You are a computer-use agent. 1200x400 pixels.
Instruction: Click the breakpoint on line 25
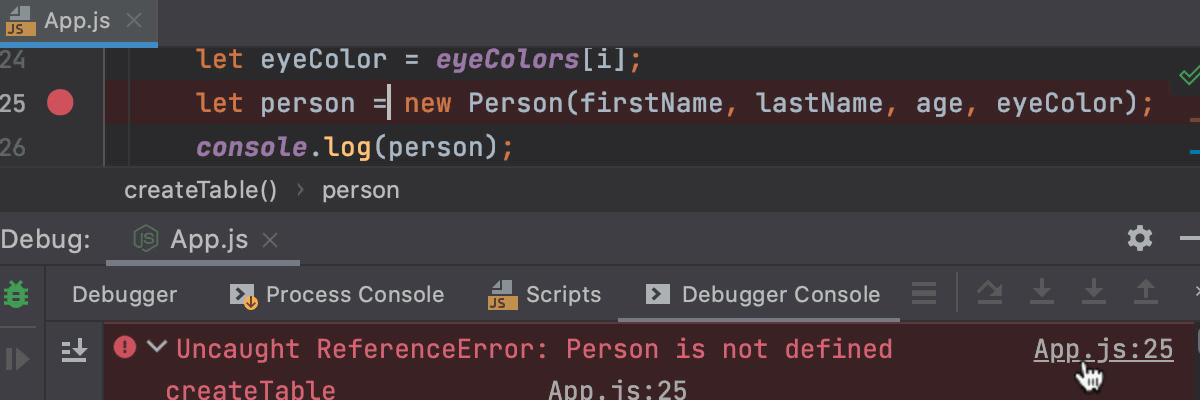point(61,103)
